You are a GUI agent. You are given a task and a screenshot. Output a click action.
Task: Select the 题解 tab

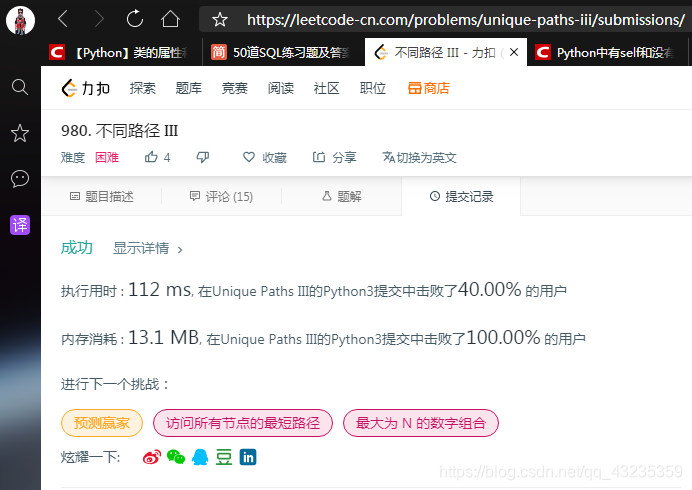342,196
